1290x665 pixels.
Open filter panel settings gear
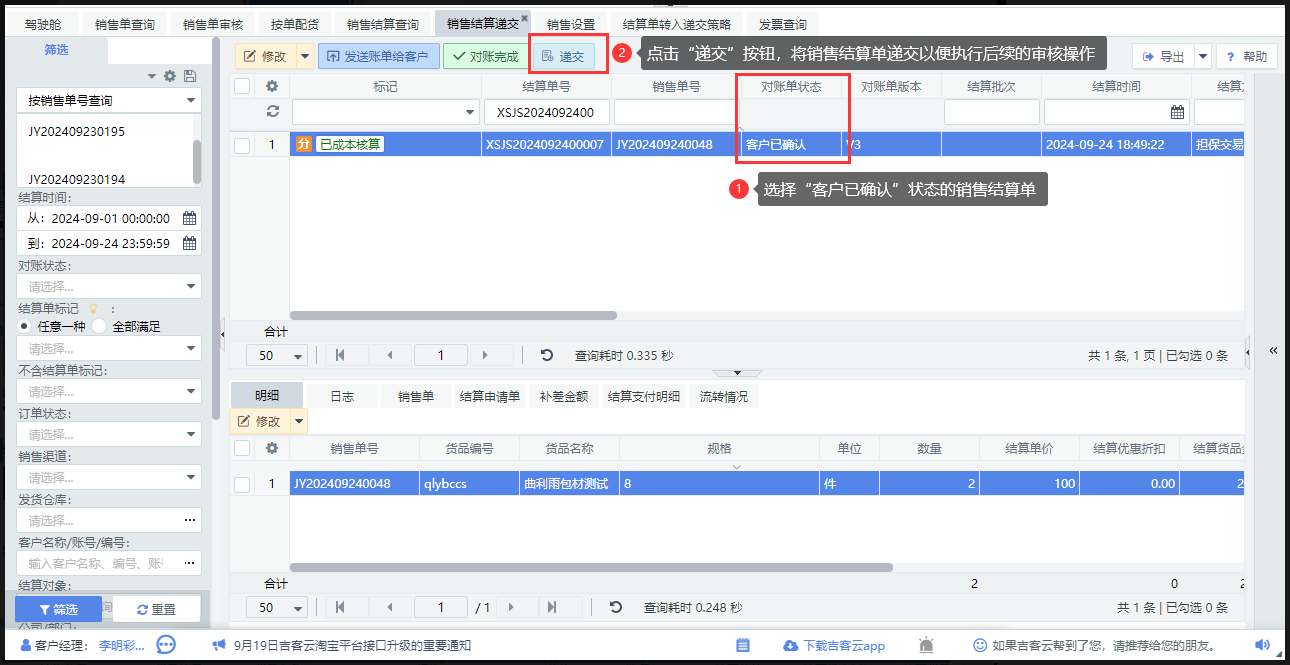click(x=170, y=76)
